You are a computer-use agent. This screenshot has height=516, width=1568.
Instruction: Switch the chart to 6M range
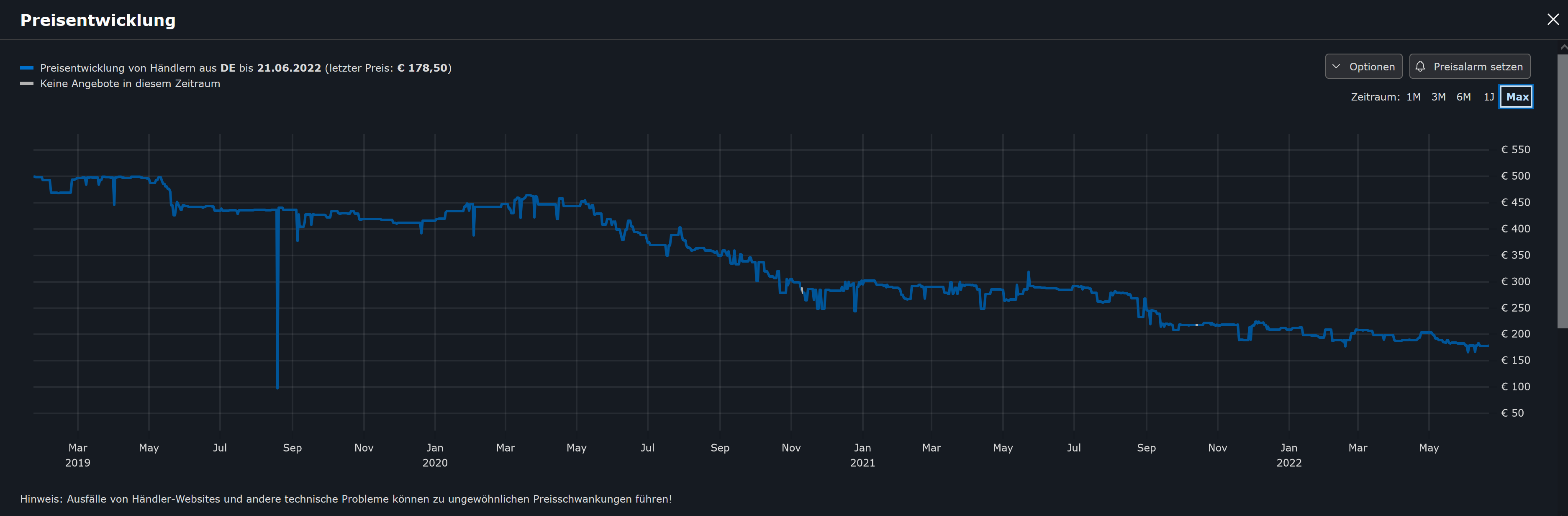click(1463, 97)
